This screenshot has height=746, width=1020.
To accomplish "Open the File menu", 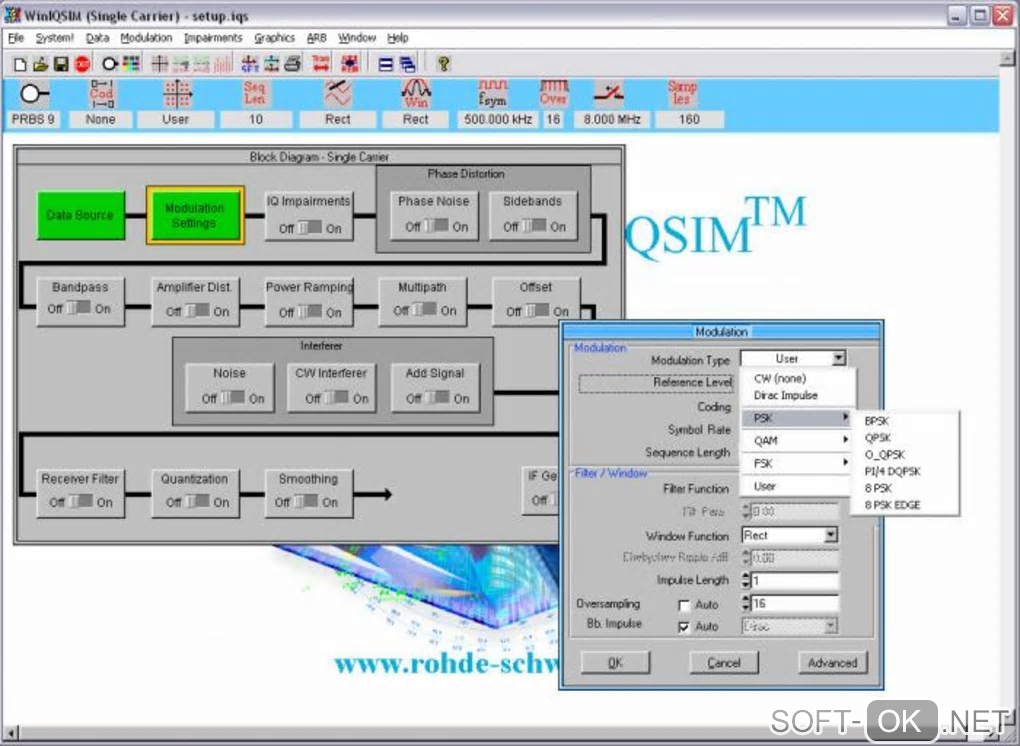I will [16, 38].
